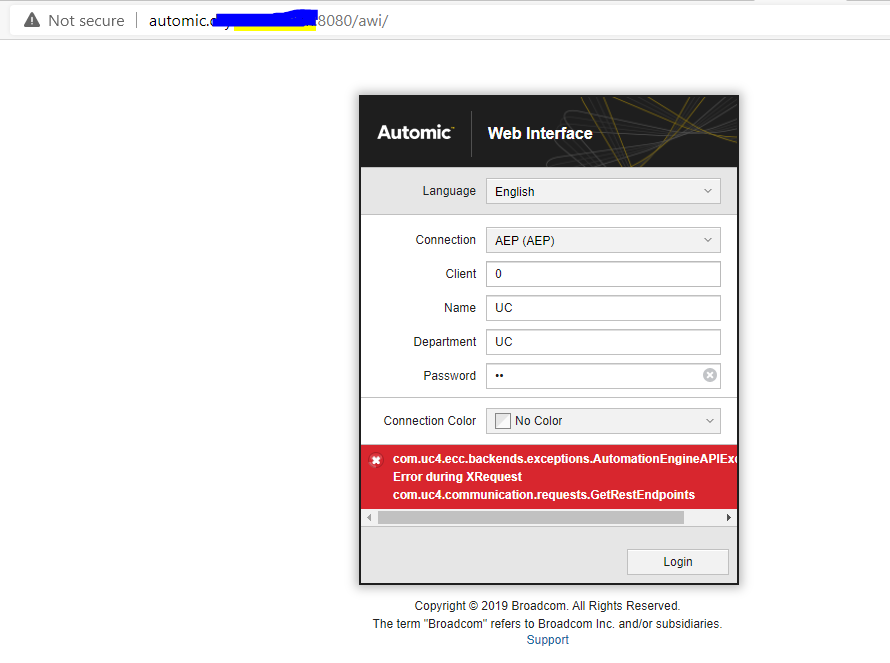The height and width of the screenshot is (663, 890).
Task: Select the GetRestEndpoints error text
Action: click(546, 493)
